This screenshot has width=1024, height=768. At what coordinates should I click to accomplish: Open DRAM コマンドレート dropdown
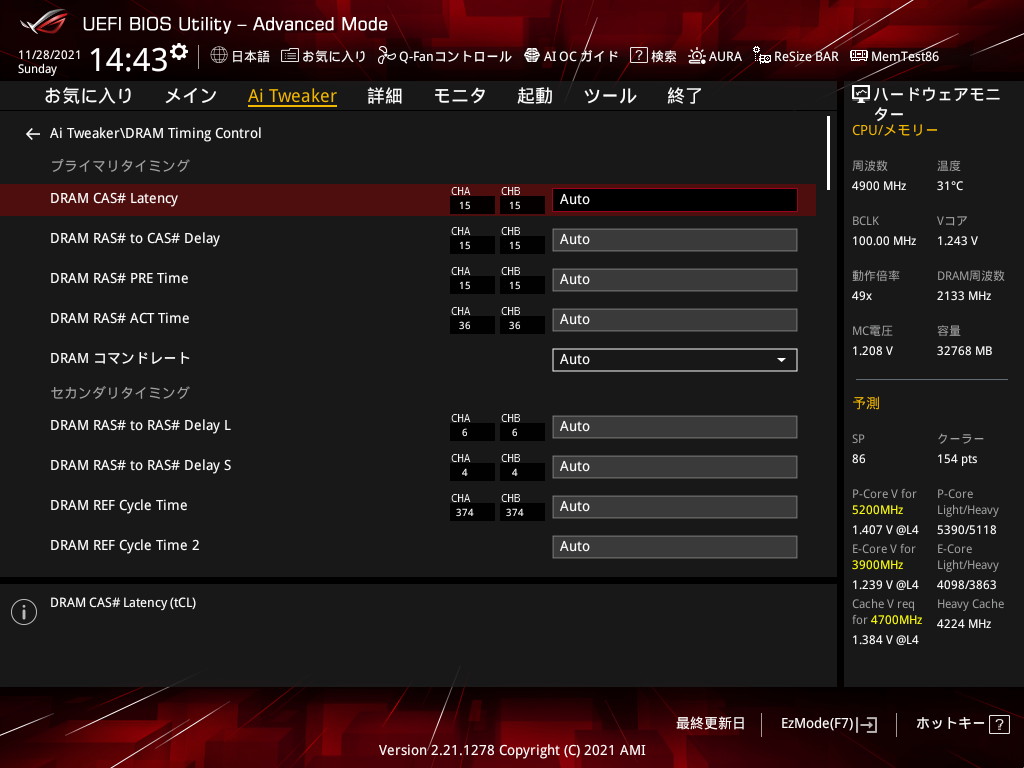point(675,360)
